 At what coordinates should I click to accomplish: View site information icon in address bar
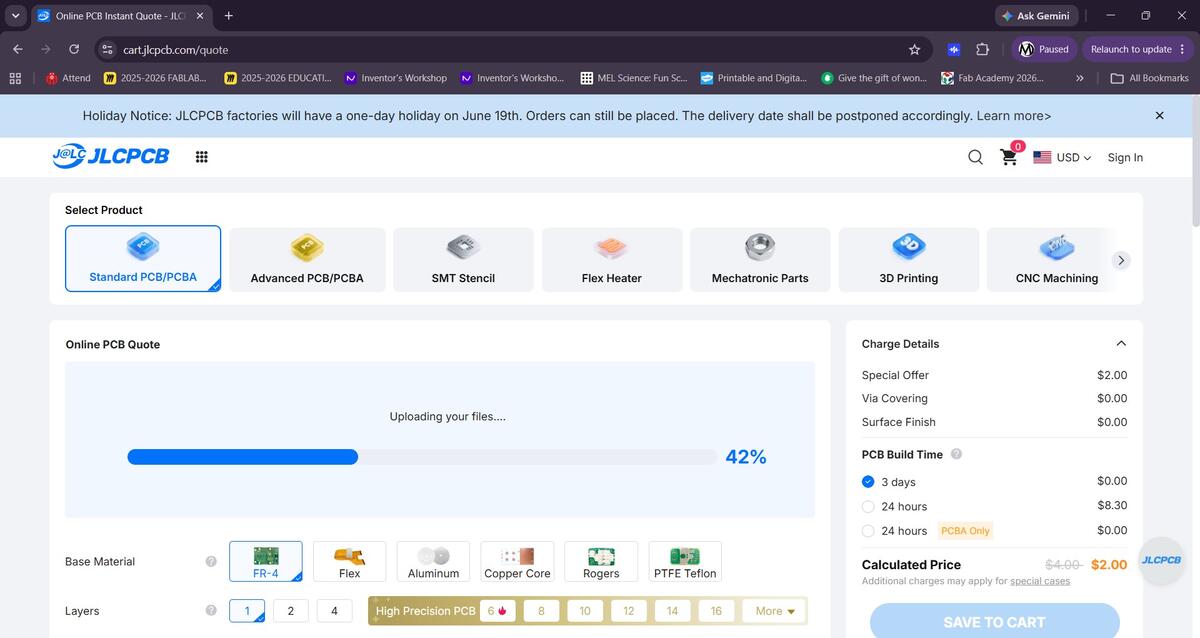click(108, 49)
